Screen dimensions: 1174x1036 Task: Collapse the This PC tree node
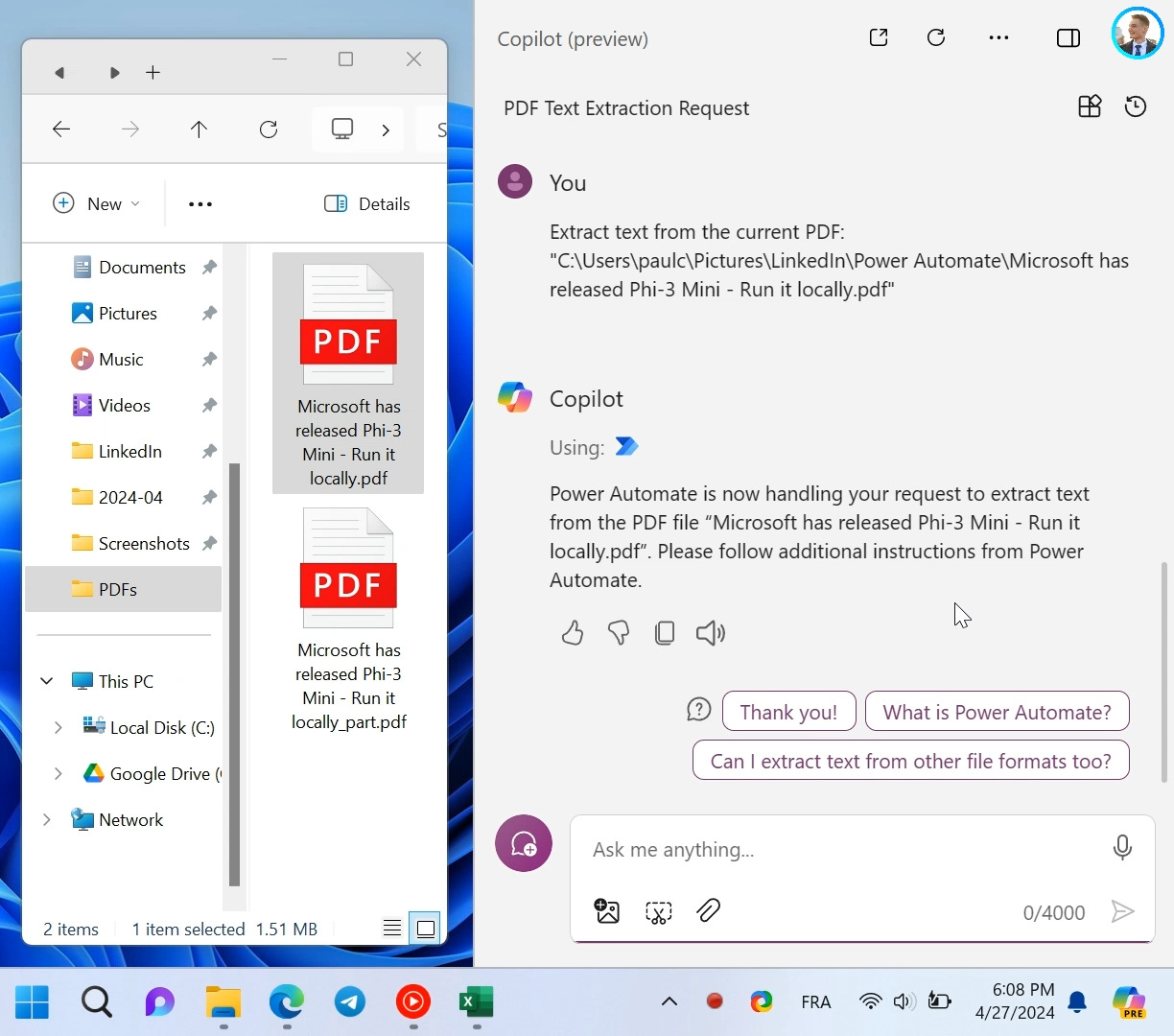46,681
